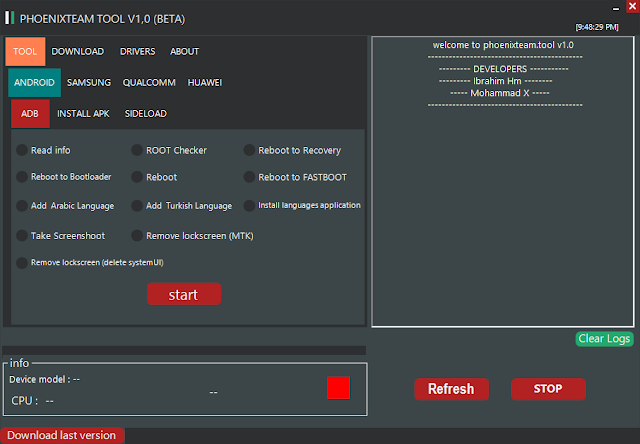Switch to the DRIVERS tab
The height and width of the screenshot is (444, 640).
click(138, 51)
